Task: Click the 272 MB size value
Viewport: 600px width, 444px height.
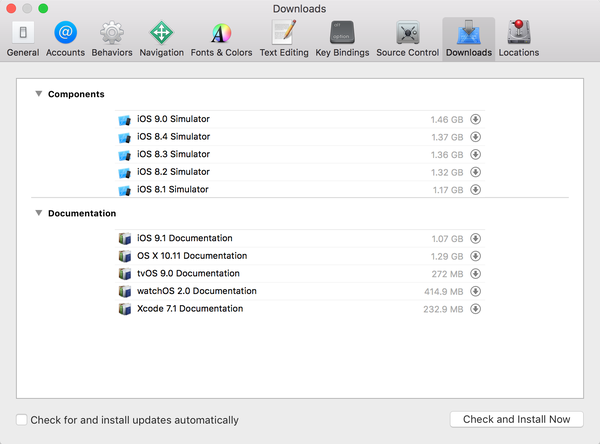Action: click(447, 274)
